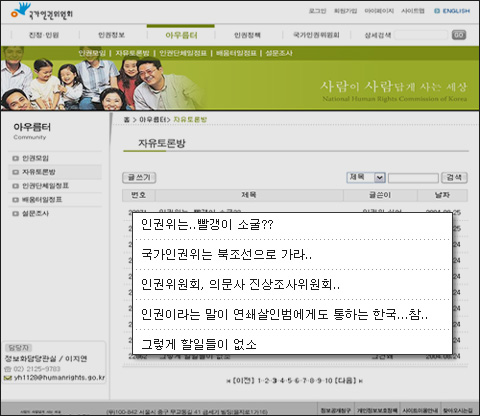The height and width of the screenshot is (416, 480).
Task: Jump to first page via pagination arrow icon
Action: [x=228, y=381]
